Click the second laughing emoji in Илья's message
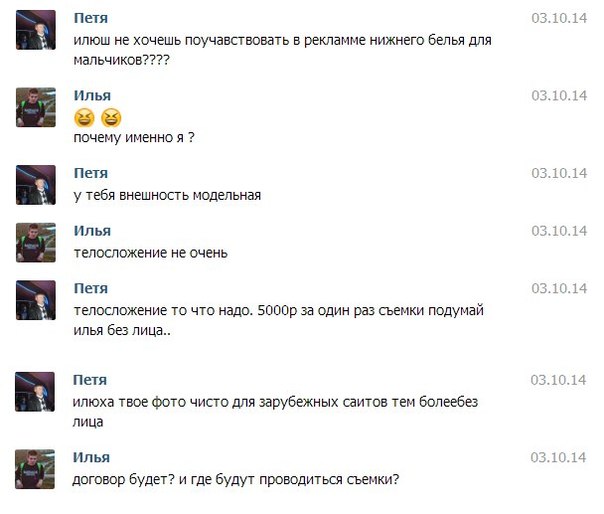Viewport: 604px width, 514px height. 110,117
